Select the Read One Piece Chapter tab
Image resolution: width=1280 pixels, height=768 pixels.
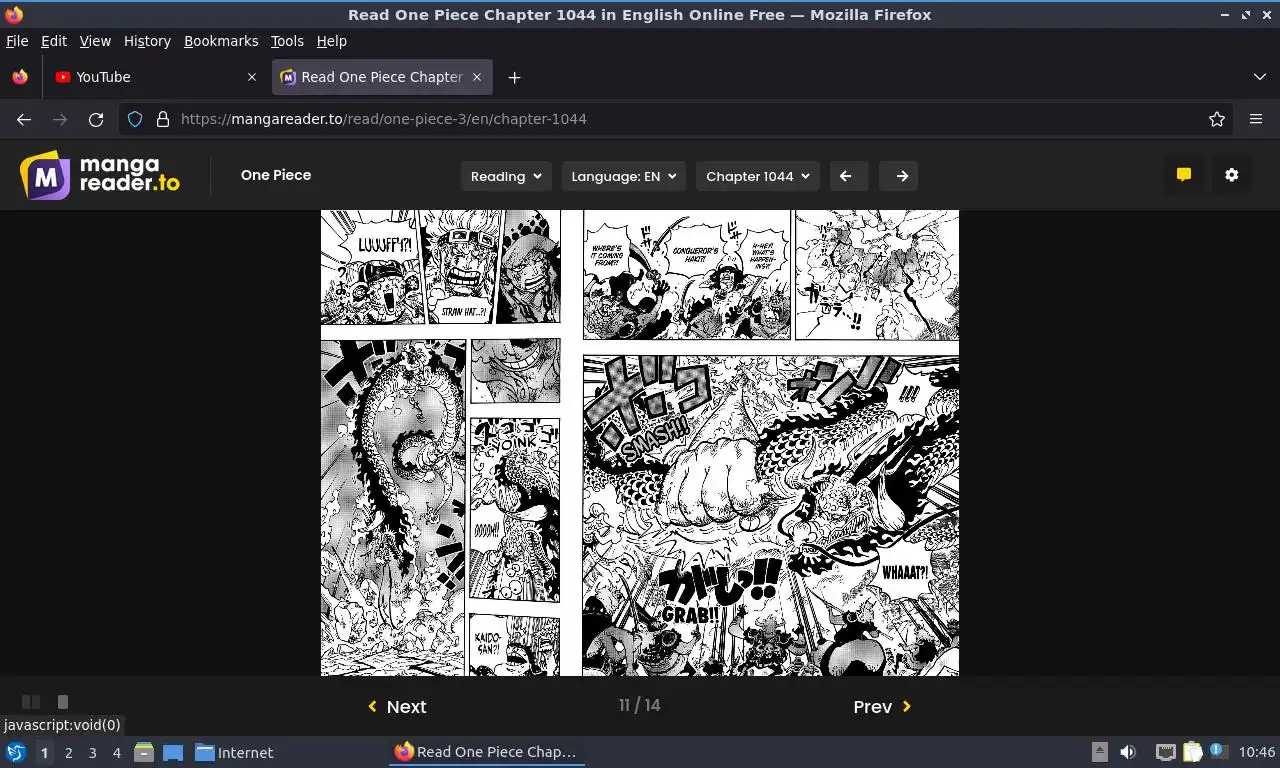pyautogui.click(x=381, y=77)
